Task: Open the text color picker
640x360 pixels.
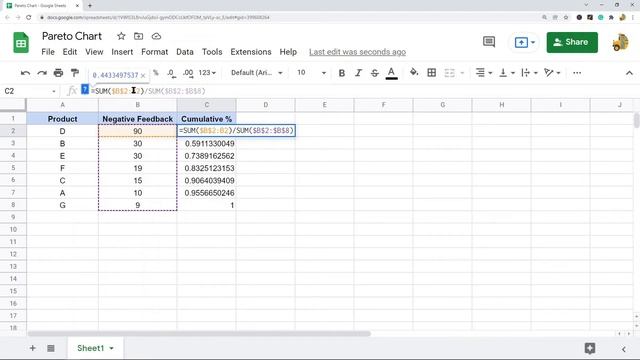Action: coord(391,73)
